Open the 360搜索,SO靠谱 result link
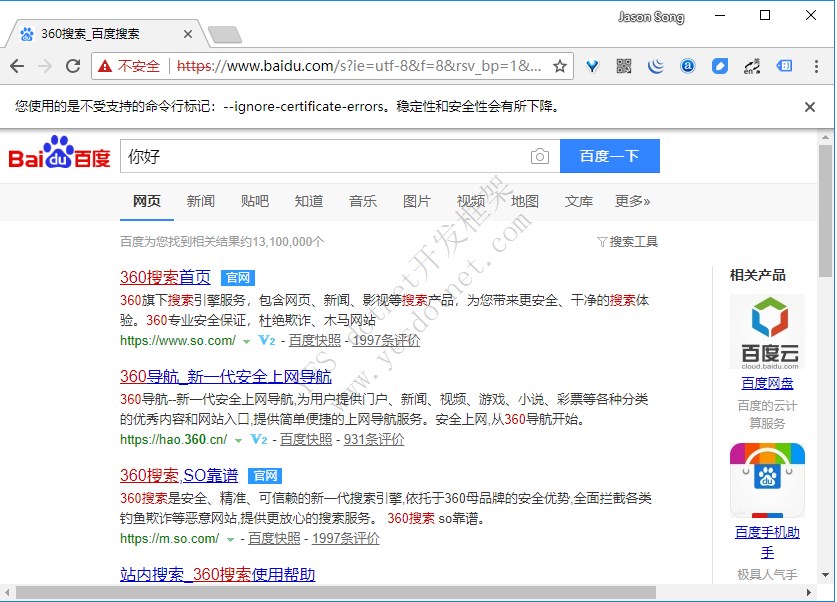 [x=179, y=476]
